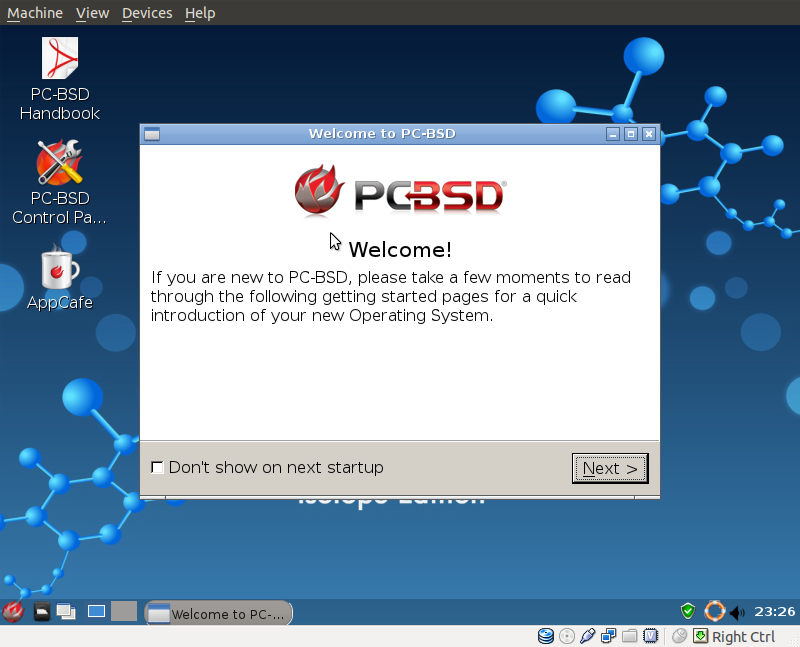The image size is (800, 647).
Task: Maximize the Welcome to PC-BSD window
Action: [631, 134]
